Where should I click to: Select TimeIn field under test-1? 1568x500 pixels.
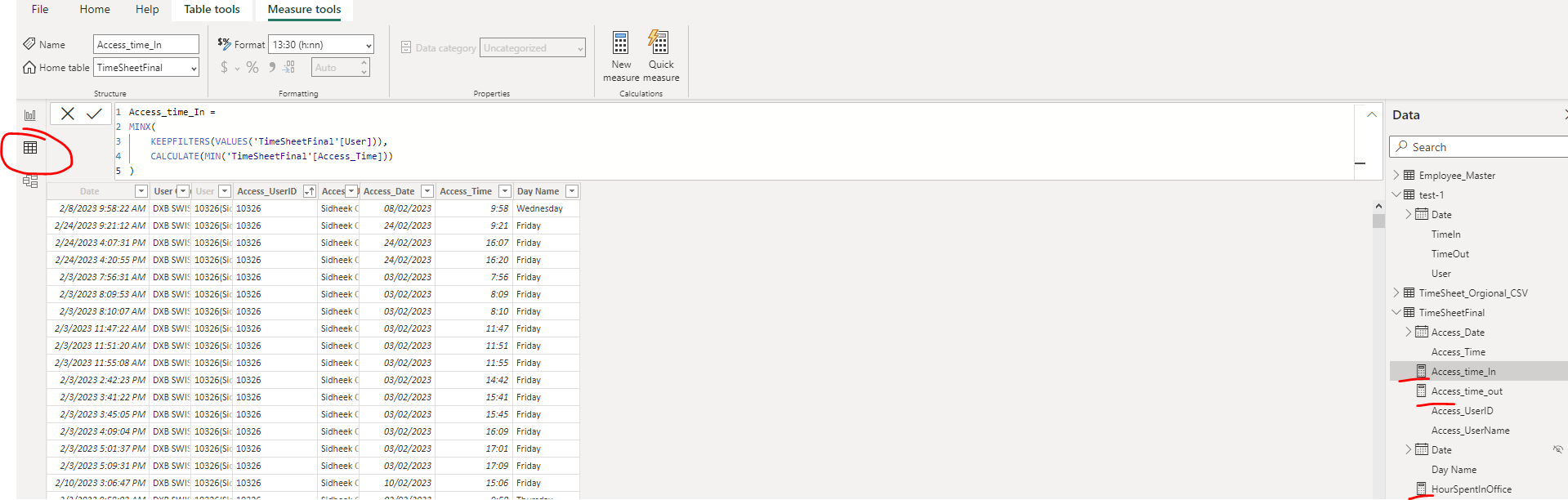pyautogui.click(x=1445, y=234)
